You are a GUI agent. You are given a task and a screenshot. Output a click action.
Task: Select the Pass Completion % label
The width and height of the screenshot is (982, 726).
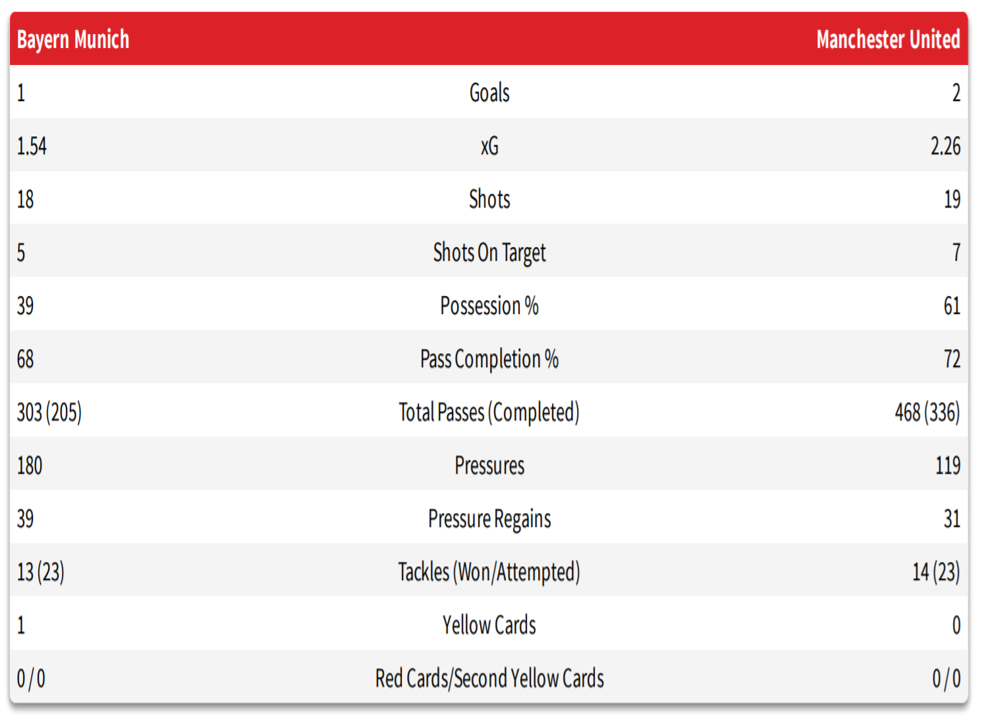pyautogui.click(x=489, y=359)
